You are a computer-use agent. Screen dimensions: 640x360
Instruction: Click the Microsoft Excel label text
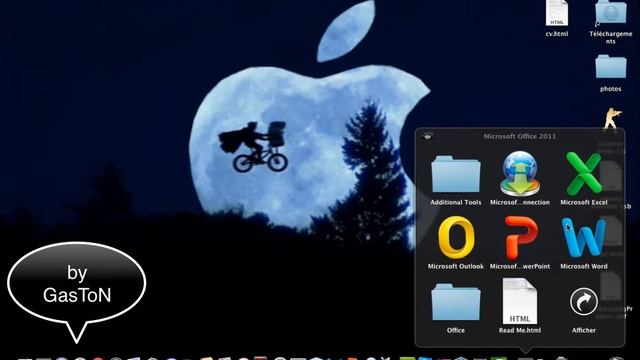point(584,202)
